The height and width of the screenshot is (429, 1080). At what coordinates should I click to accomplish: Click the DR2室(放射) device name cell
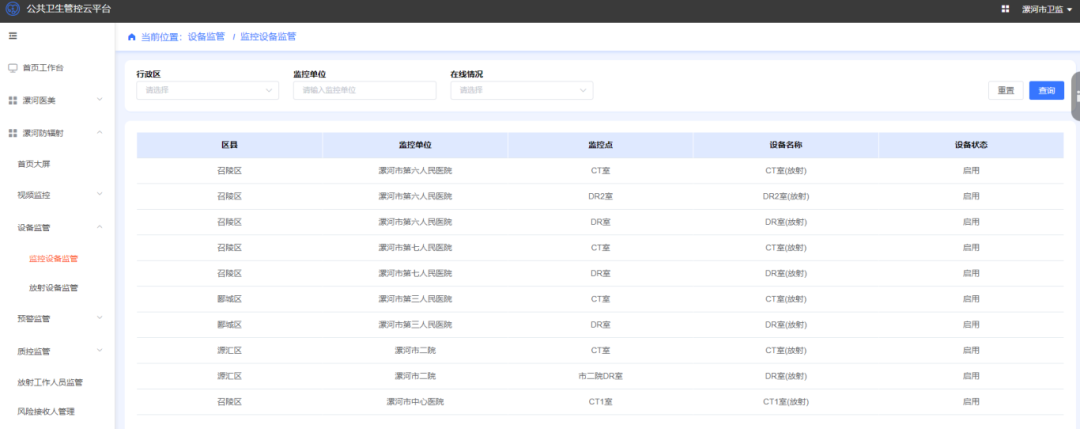(785, 196)
